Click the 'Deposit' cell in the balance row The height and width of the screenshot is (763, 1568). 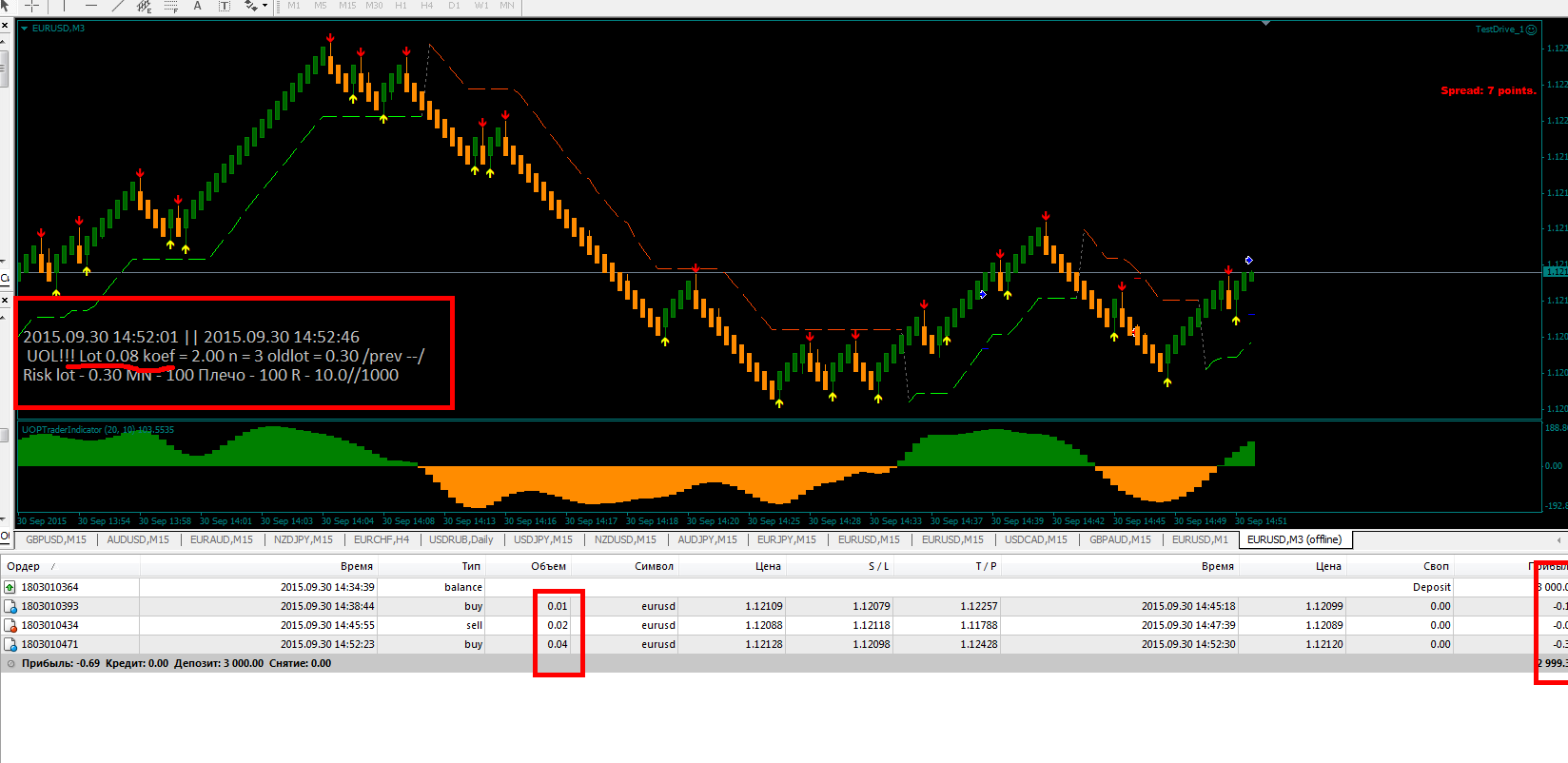[1432, 587]
